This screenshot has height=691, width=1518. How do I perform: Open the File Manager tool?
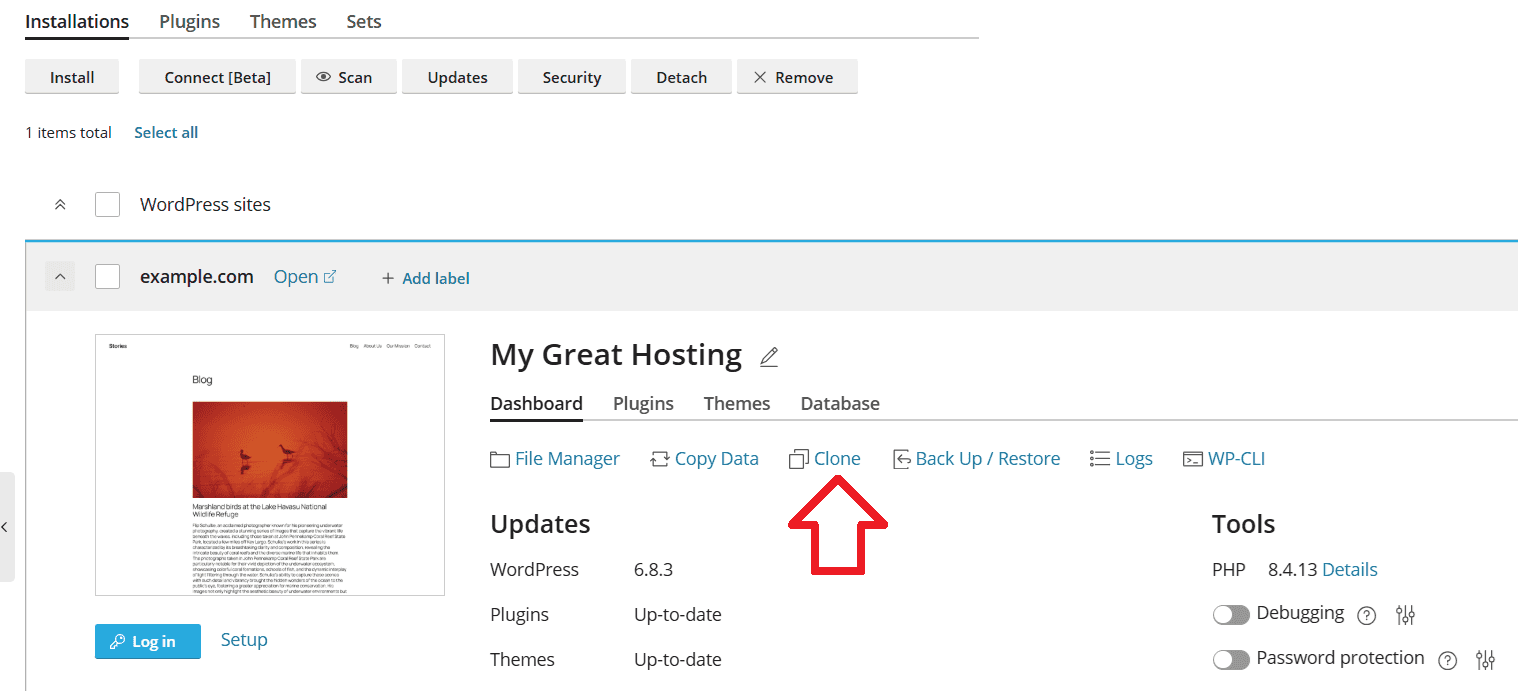(555, 459)
